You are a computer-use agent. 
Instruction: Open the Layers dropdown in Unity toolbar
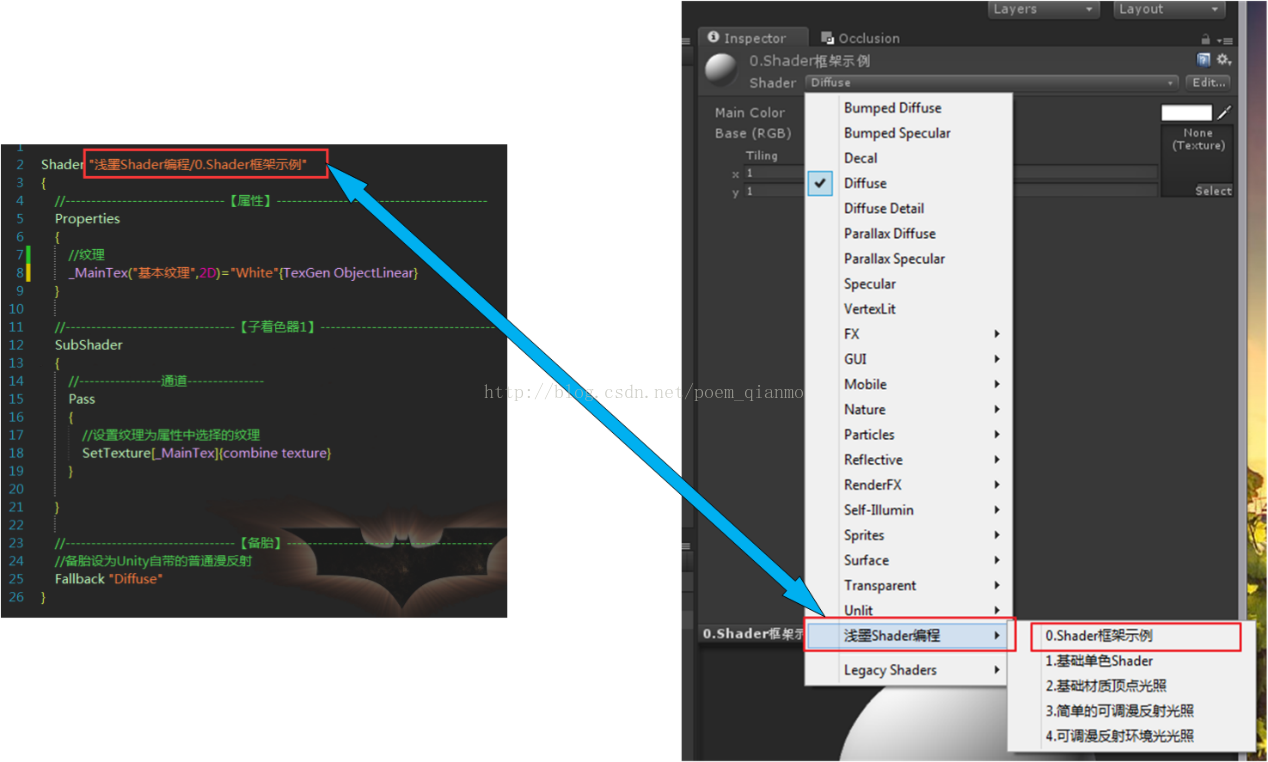[x=1043, y=9]
